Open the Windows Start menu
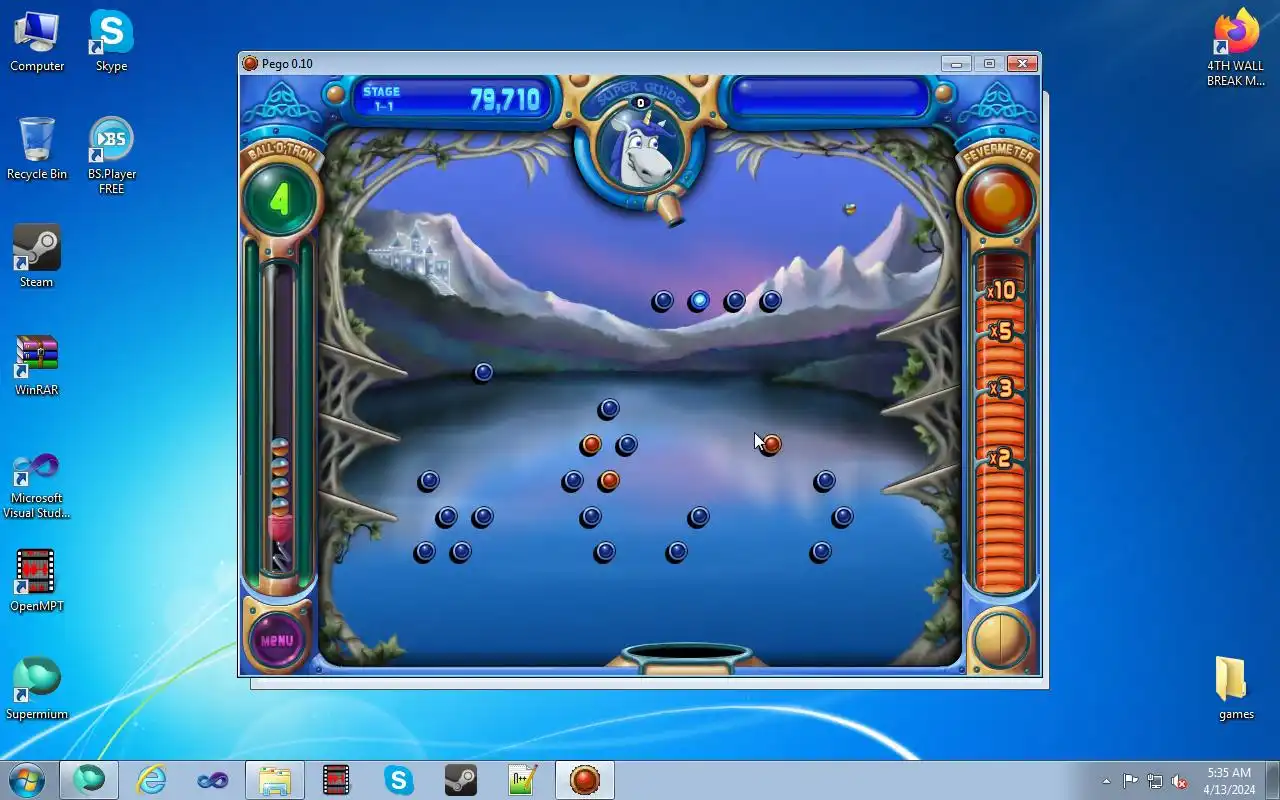The image size is (1280, 800). tap(27, 780)
